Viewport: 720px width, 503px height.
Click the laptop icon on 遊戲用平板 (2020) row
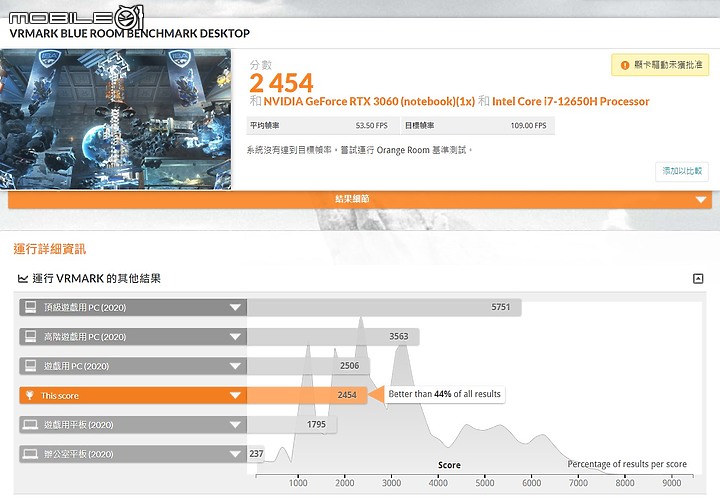point(31,424)
